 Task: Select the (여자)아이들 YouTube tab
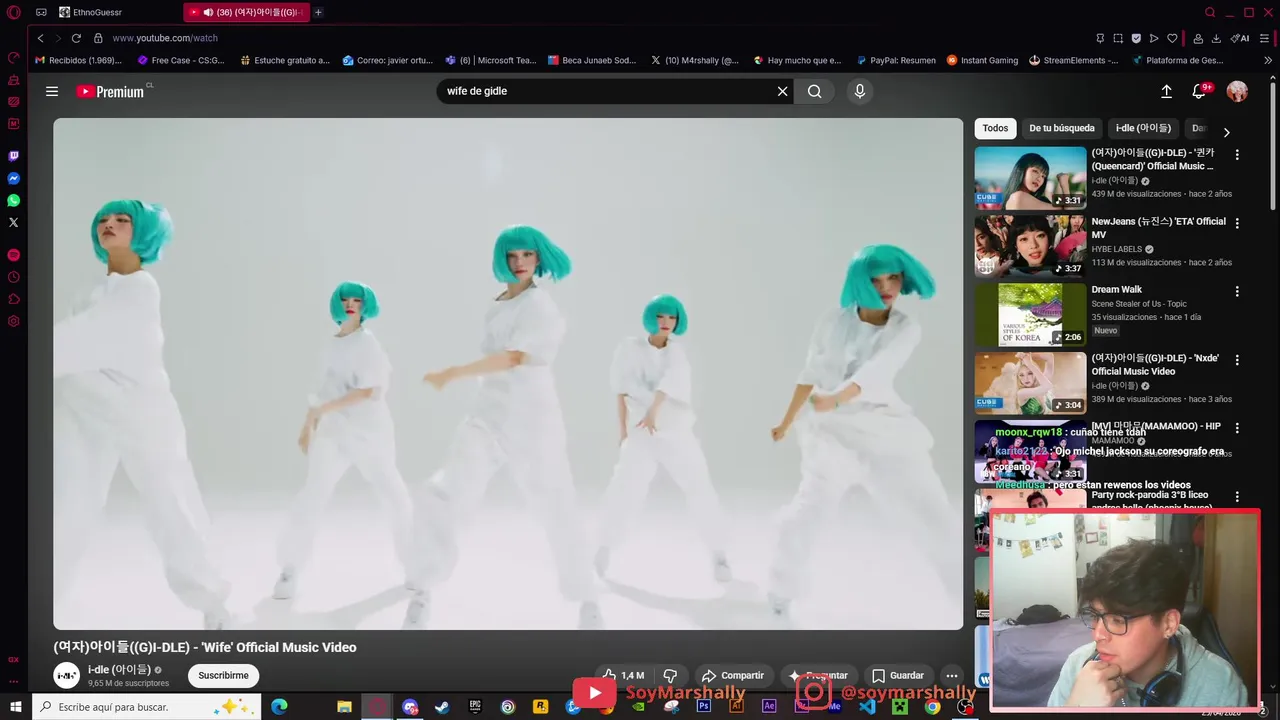pos(246,12)
